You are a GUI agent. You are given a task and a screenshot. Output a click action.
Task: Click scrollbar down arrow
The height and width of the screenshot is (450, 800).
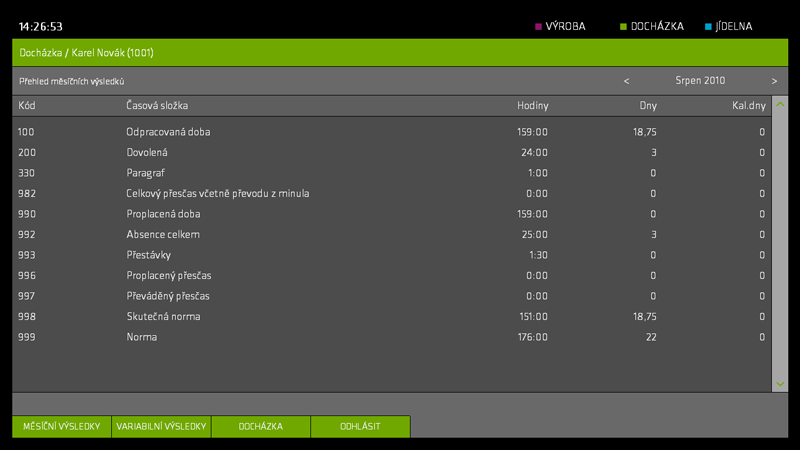[780, 384]
